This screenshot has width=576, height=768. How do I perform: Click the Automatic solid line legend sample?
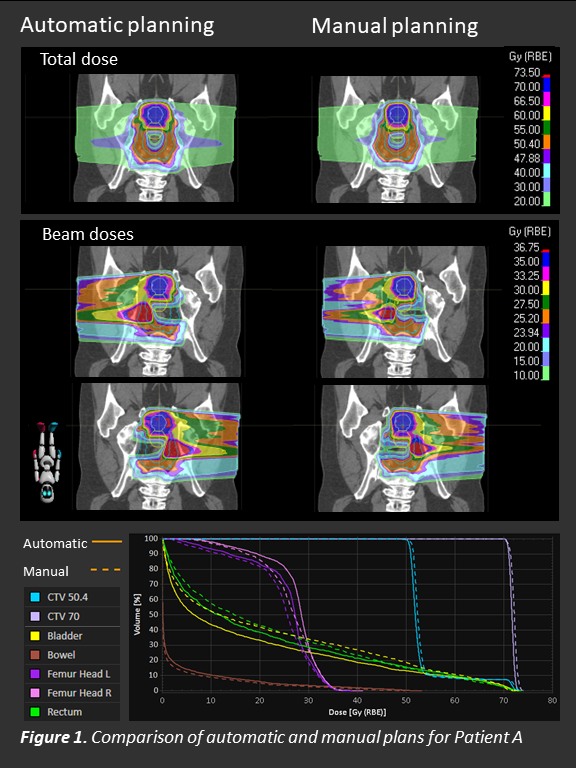pos(107,542)
